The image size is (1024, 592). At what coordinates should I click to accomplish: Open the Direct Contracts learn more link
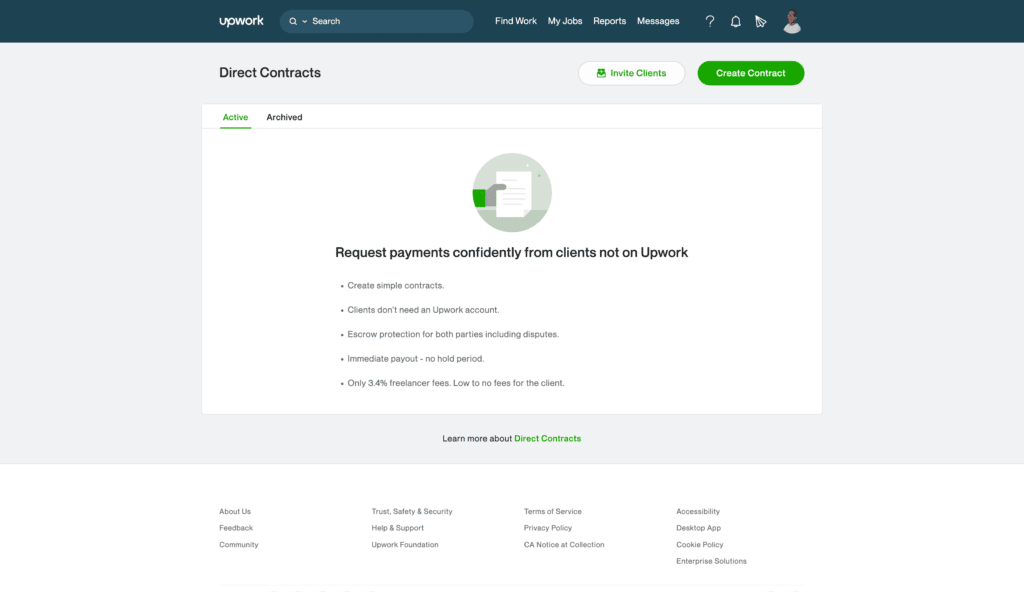point(547,438)
